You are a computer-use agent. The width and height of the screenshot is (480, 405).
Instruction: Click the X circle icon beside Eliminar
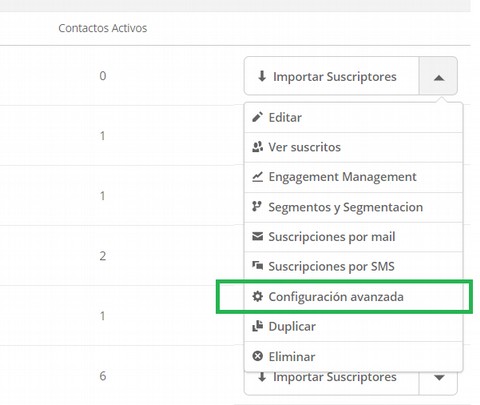click(257, 356)
